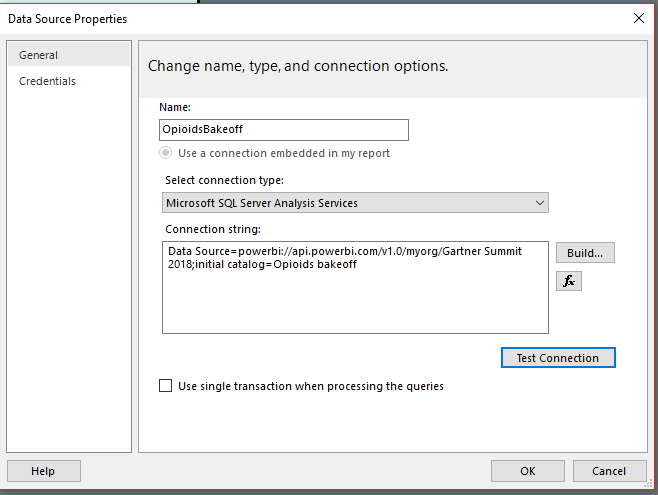Enable the 'Use single transaction' checkbox
The image size is (658, 495).
click(x=166, y=386)
